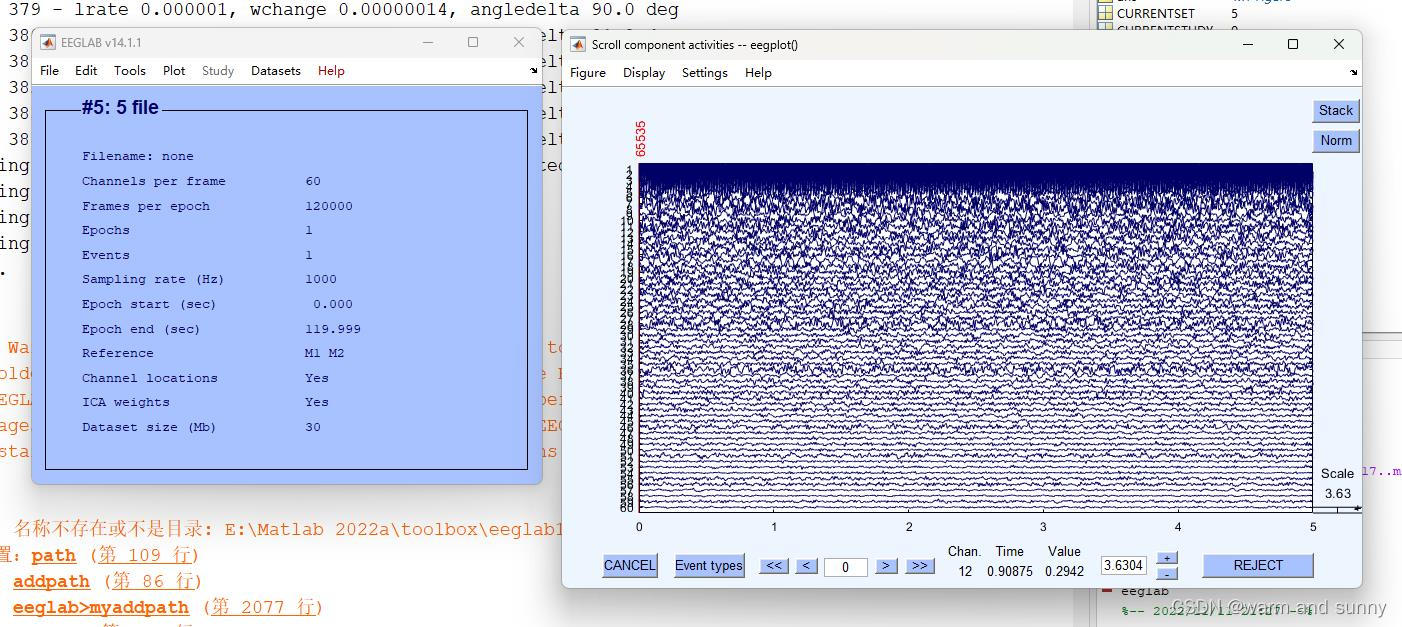Open the Tools menu in EEGLAB

(x=129, y=70)
